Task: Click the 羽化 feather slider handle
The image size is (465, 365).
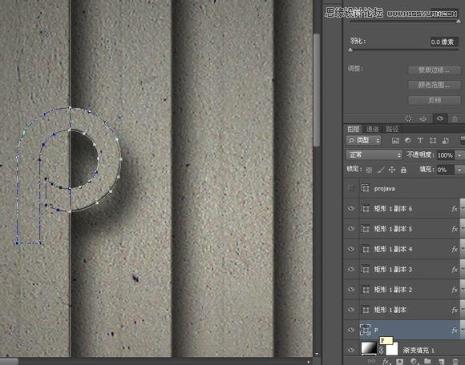Action: [x=350, y=50]
